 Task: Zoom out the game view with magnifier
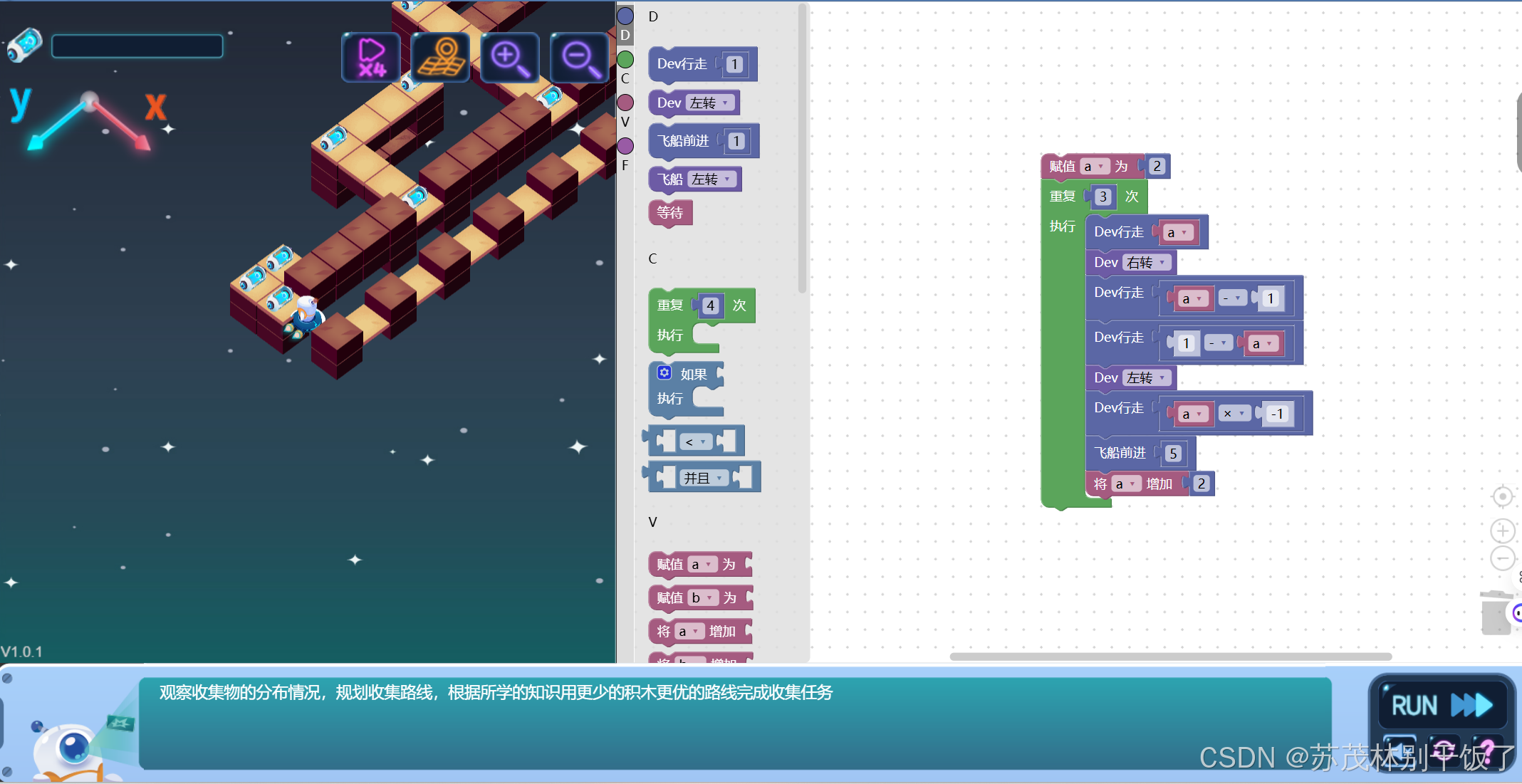coord(579,57)
